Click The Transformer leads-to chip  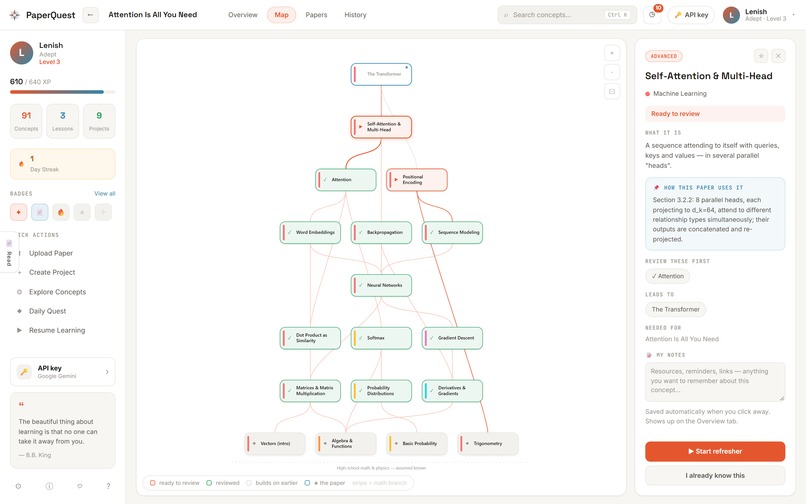click(x=675, y=310)
